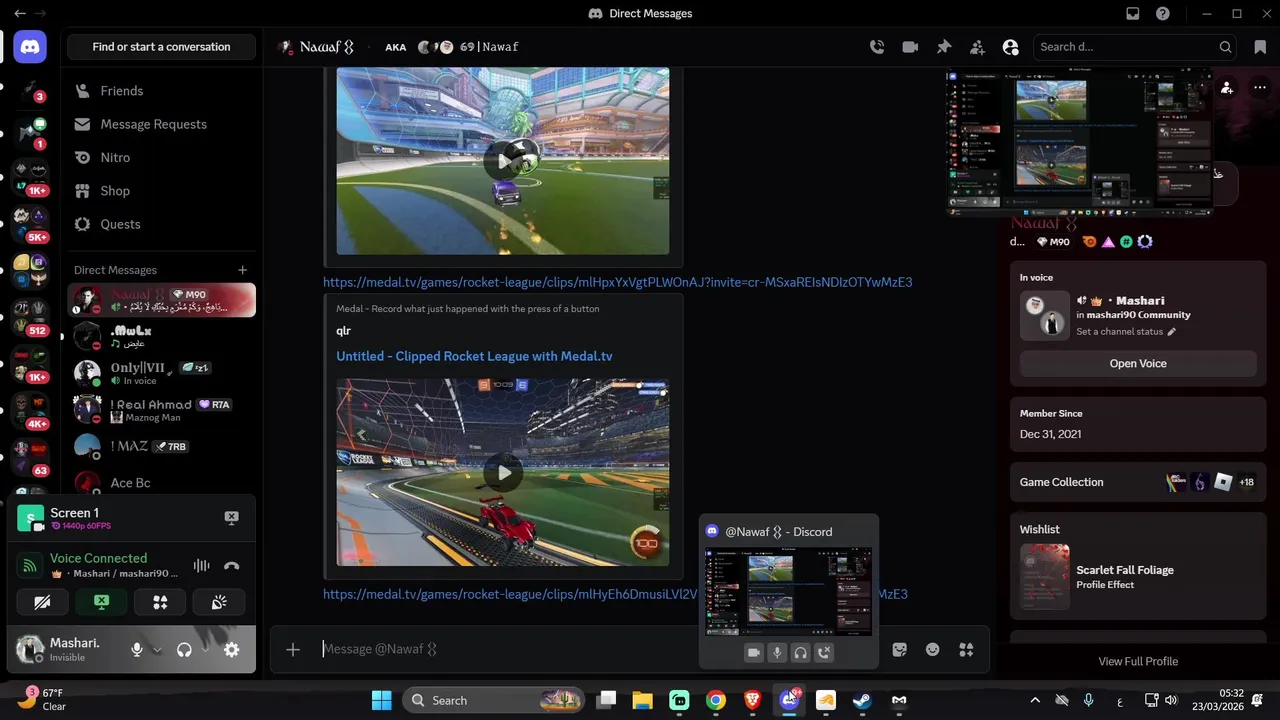Image resolution: width=1280 pixels, height=720 pixels.
Task: Open Game Collection section
Action: [1138, 482]
